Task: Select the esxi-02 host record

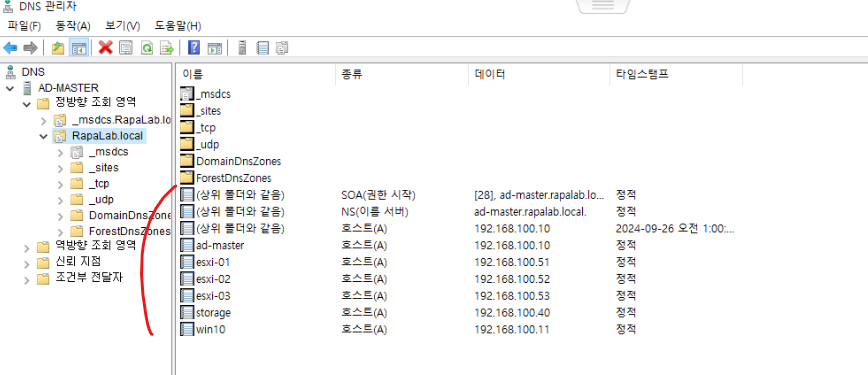Action: (x=214, y=279)
